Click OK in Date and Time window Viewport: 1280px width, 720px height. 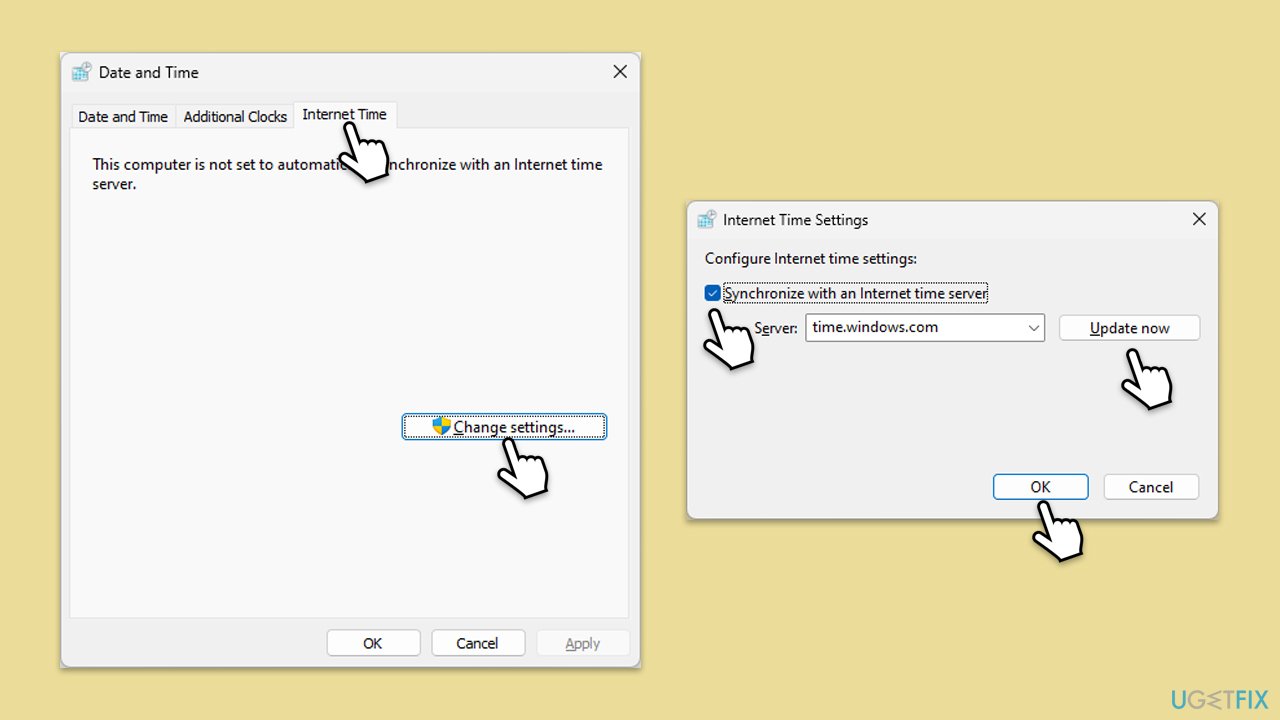coord(373,643)
